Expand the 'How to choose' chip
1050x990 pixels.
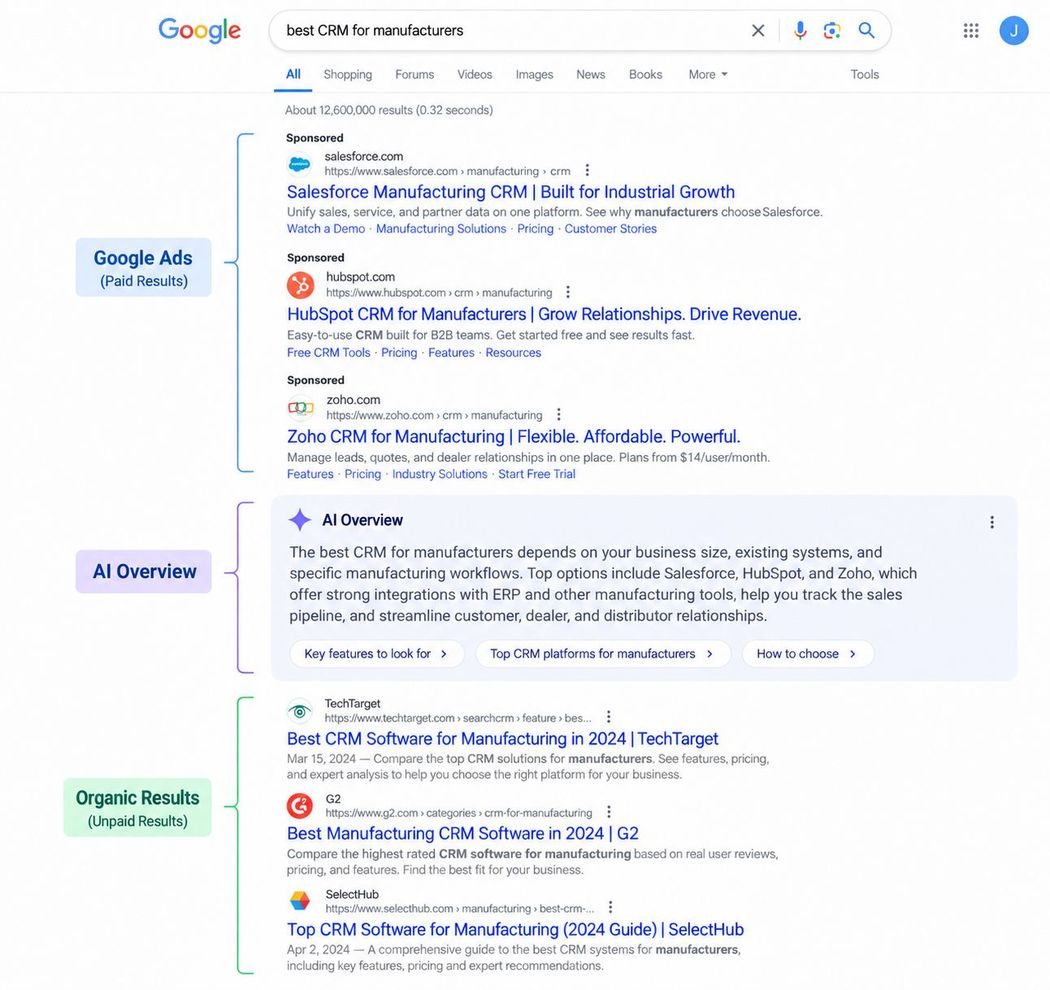point(808,654)
